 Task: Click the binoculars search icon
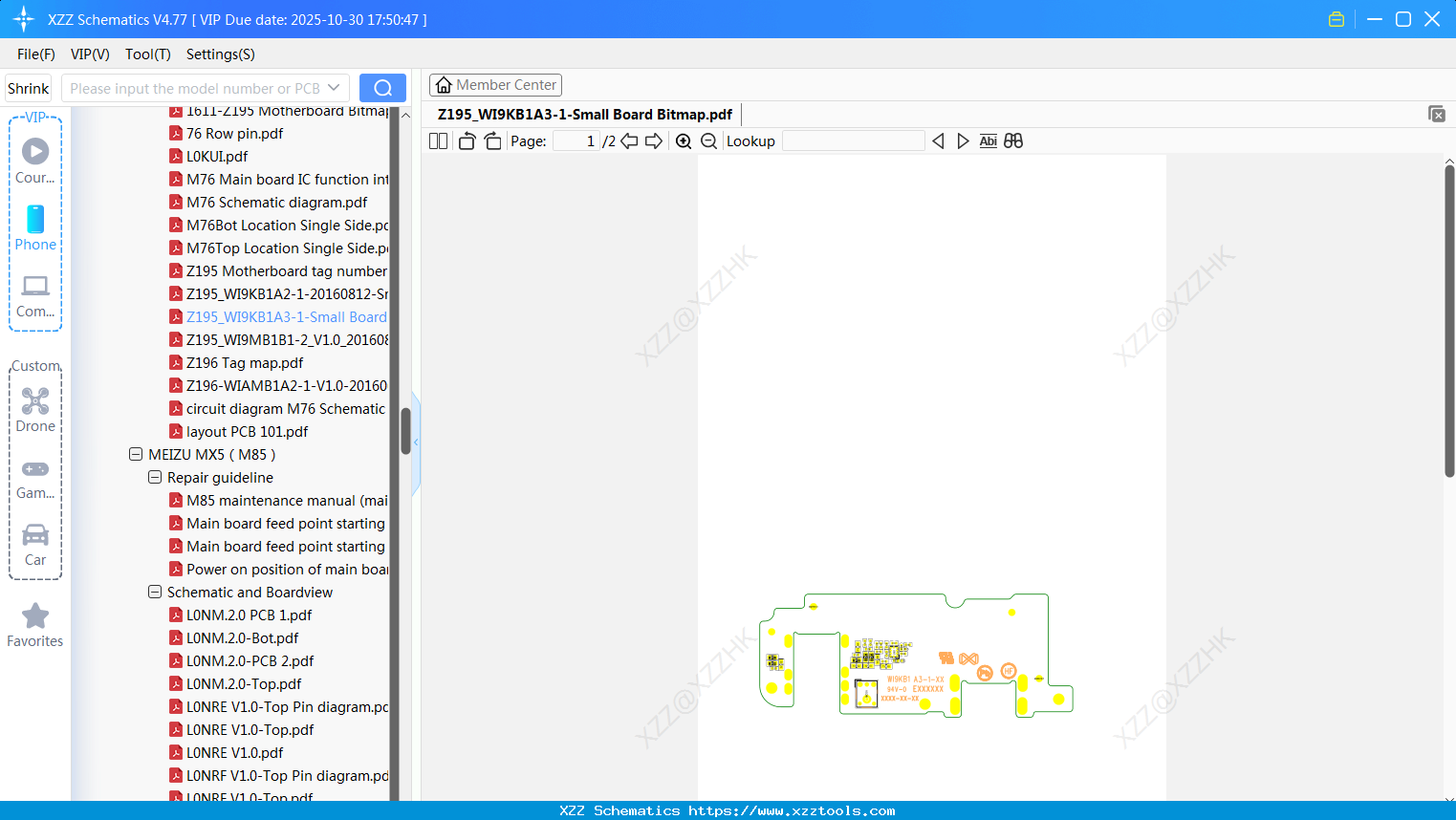[x=1013, y=141]
